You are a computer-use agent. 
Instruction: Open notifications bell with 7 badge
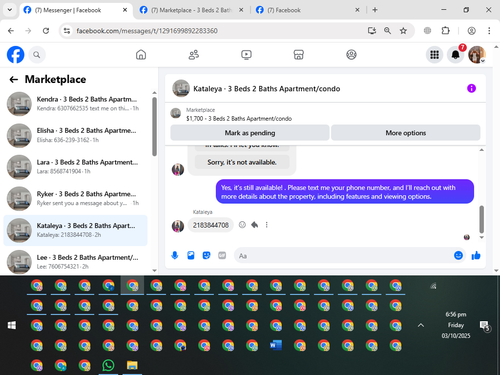(456, 55)
